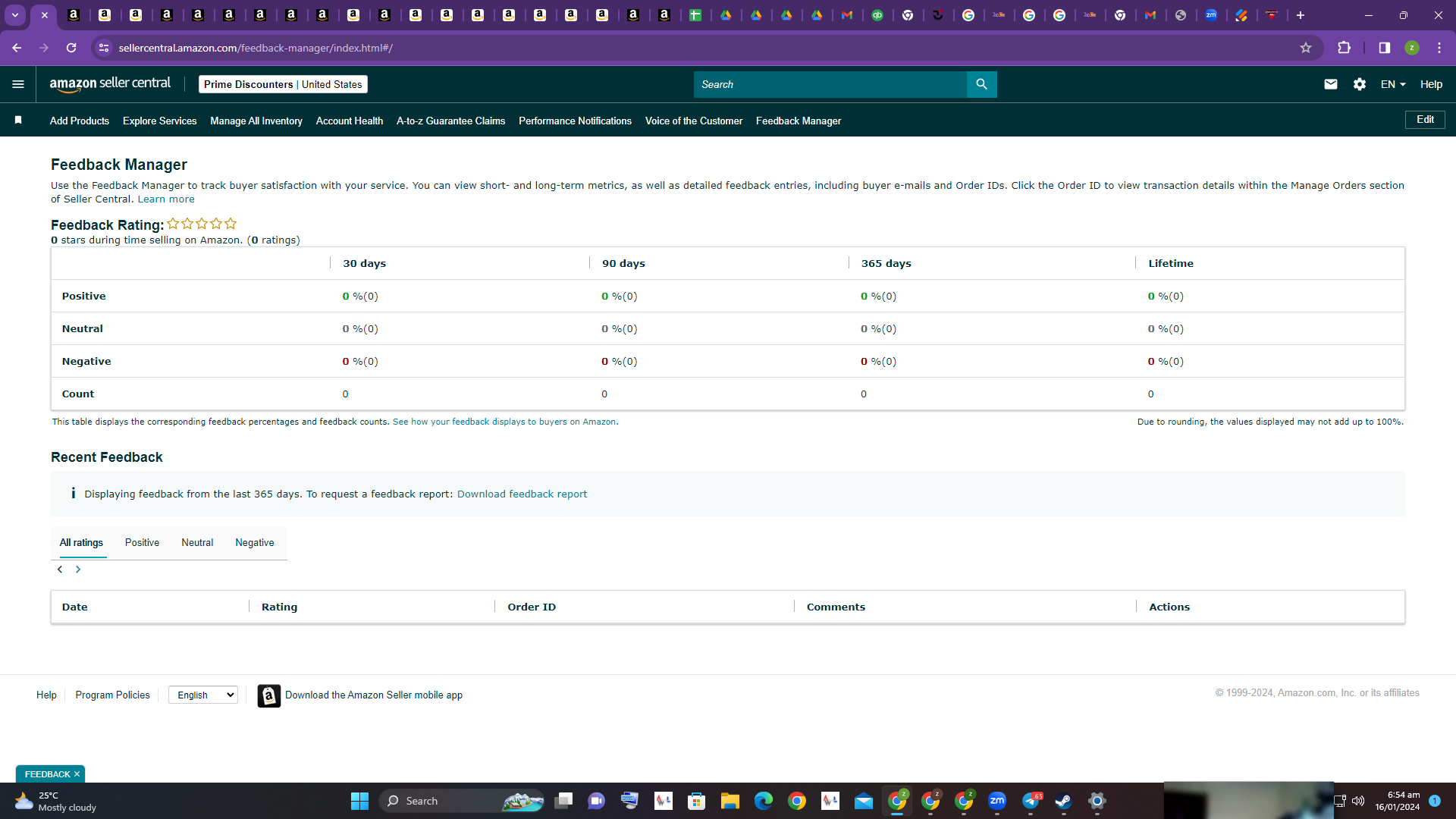
Task: Dismiss the FEEDBACK tag with its X
Action: coord(77,774)
